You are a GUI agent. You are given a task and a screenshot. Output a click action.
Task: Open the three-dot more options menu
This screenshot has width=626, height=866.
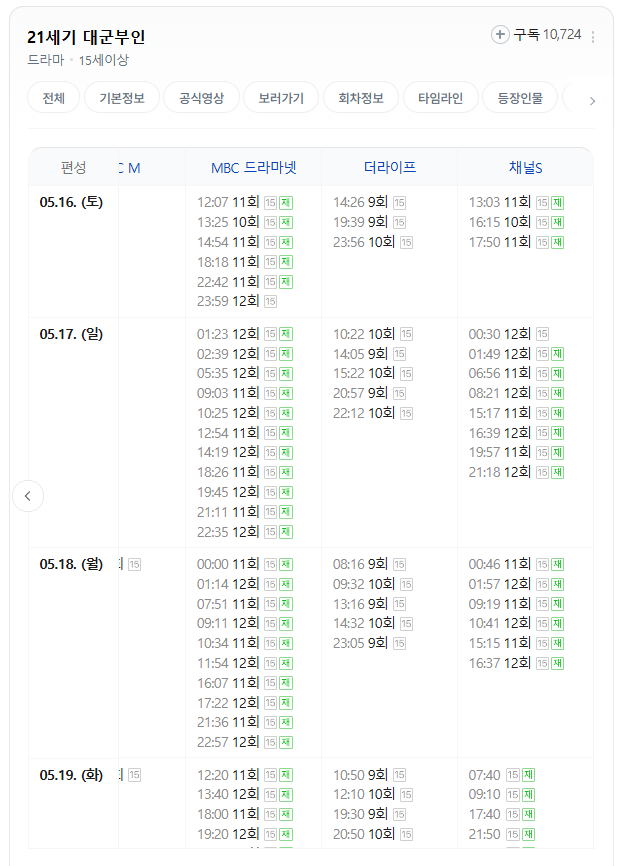click(x=593, y=37)
